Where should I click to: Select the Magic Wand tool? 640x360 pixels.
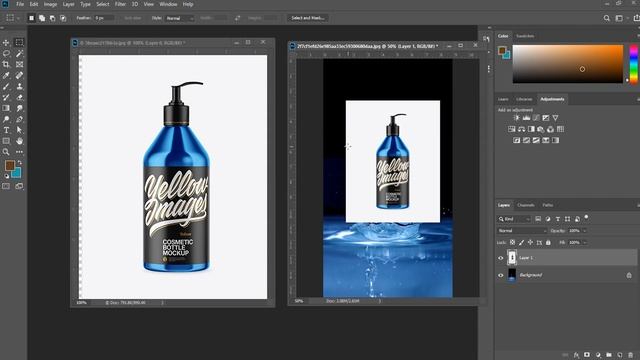(19, 53)
